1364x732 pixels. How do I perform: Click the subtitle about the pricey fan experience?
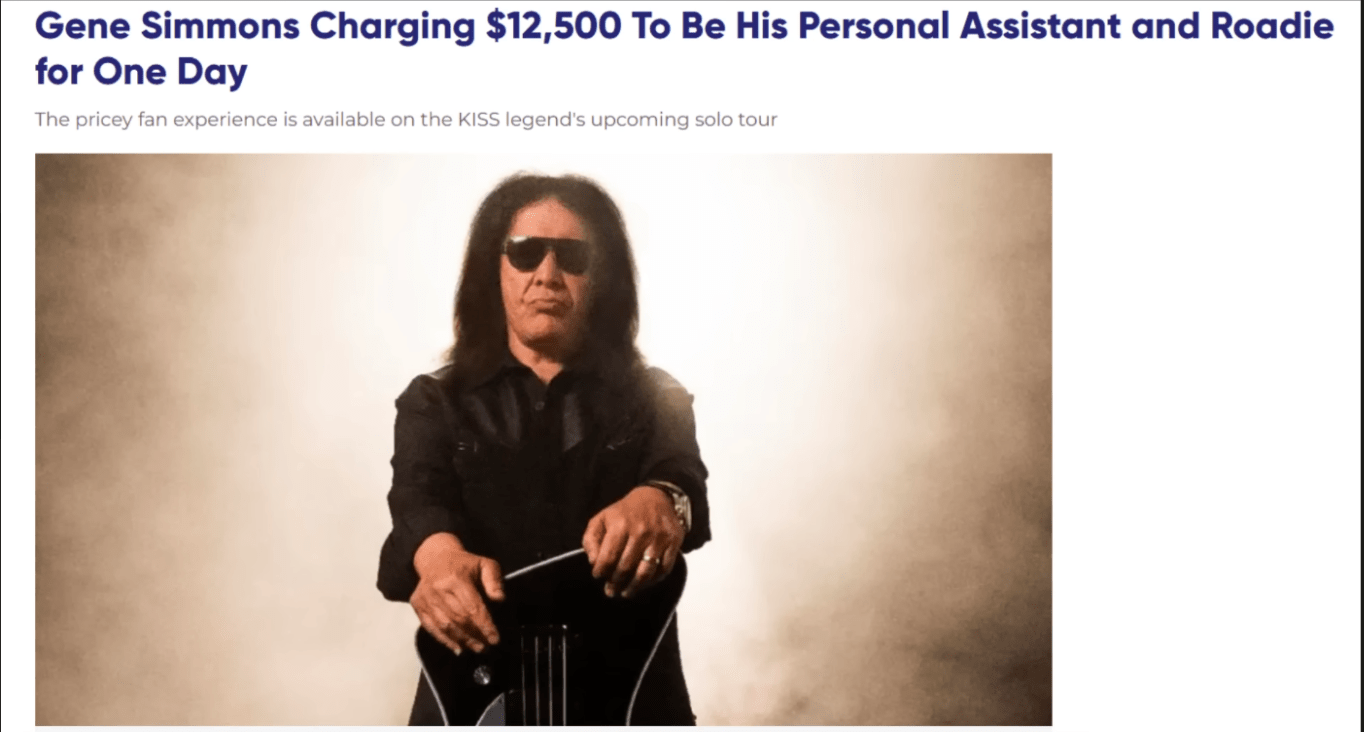[x=406, y=120]
